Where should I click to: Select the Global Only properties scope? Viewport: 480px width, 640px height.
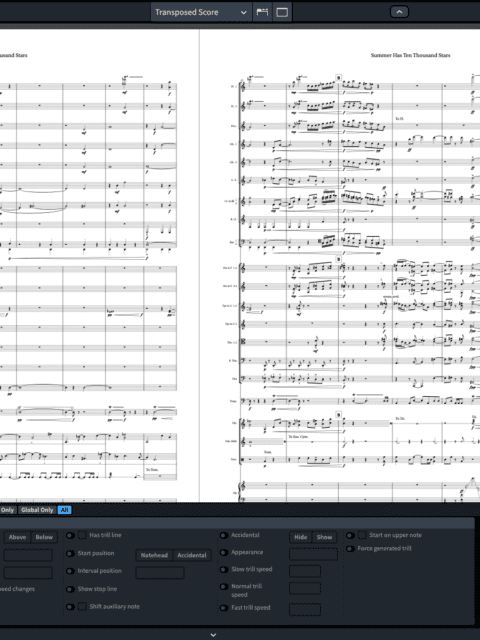pyautogui.click(x=37, y=510)
